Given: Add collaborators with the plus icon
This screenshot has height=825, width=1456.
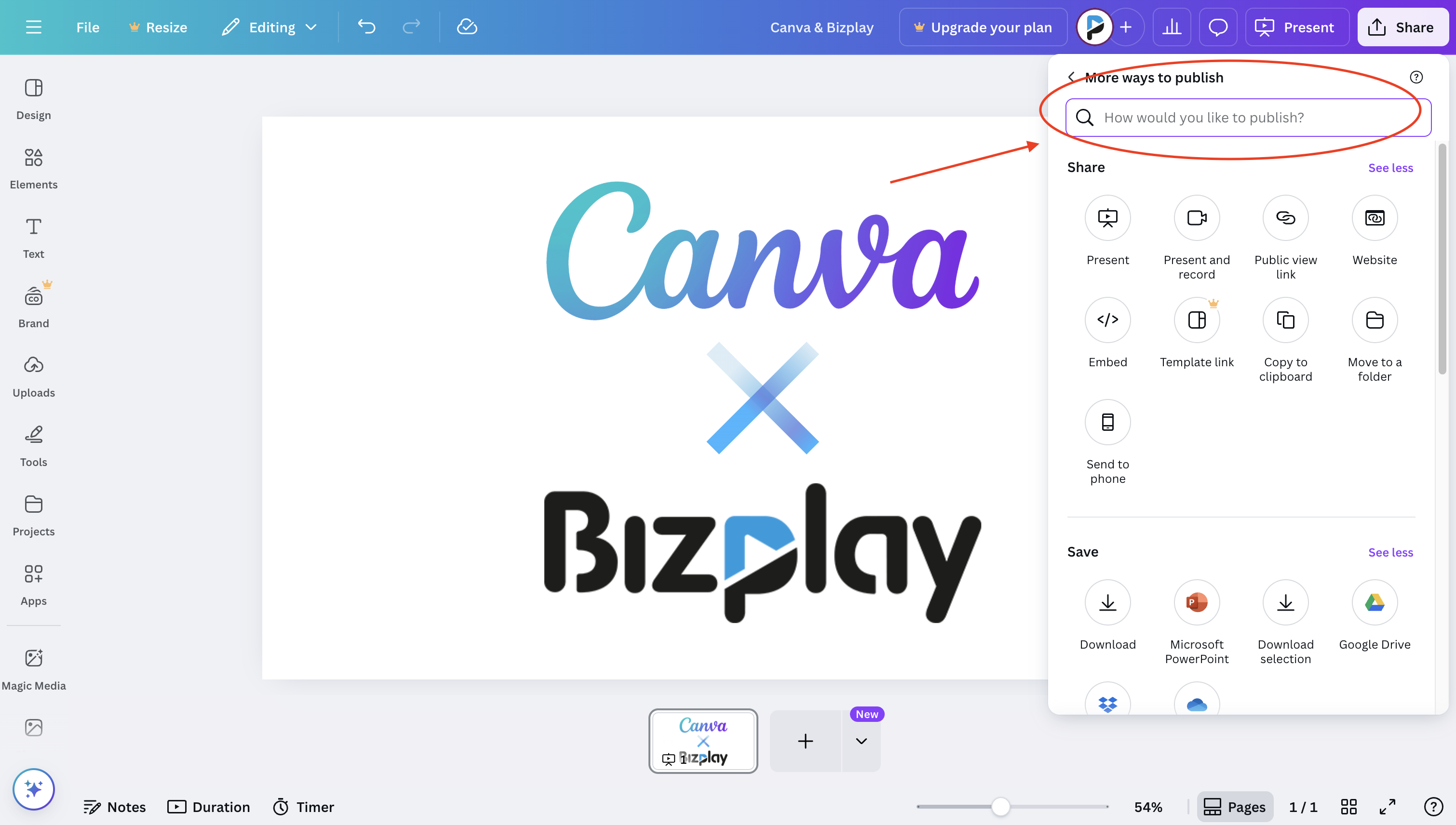Looking at the screenshot, I should (x=1126, y=27).
